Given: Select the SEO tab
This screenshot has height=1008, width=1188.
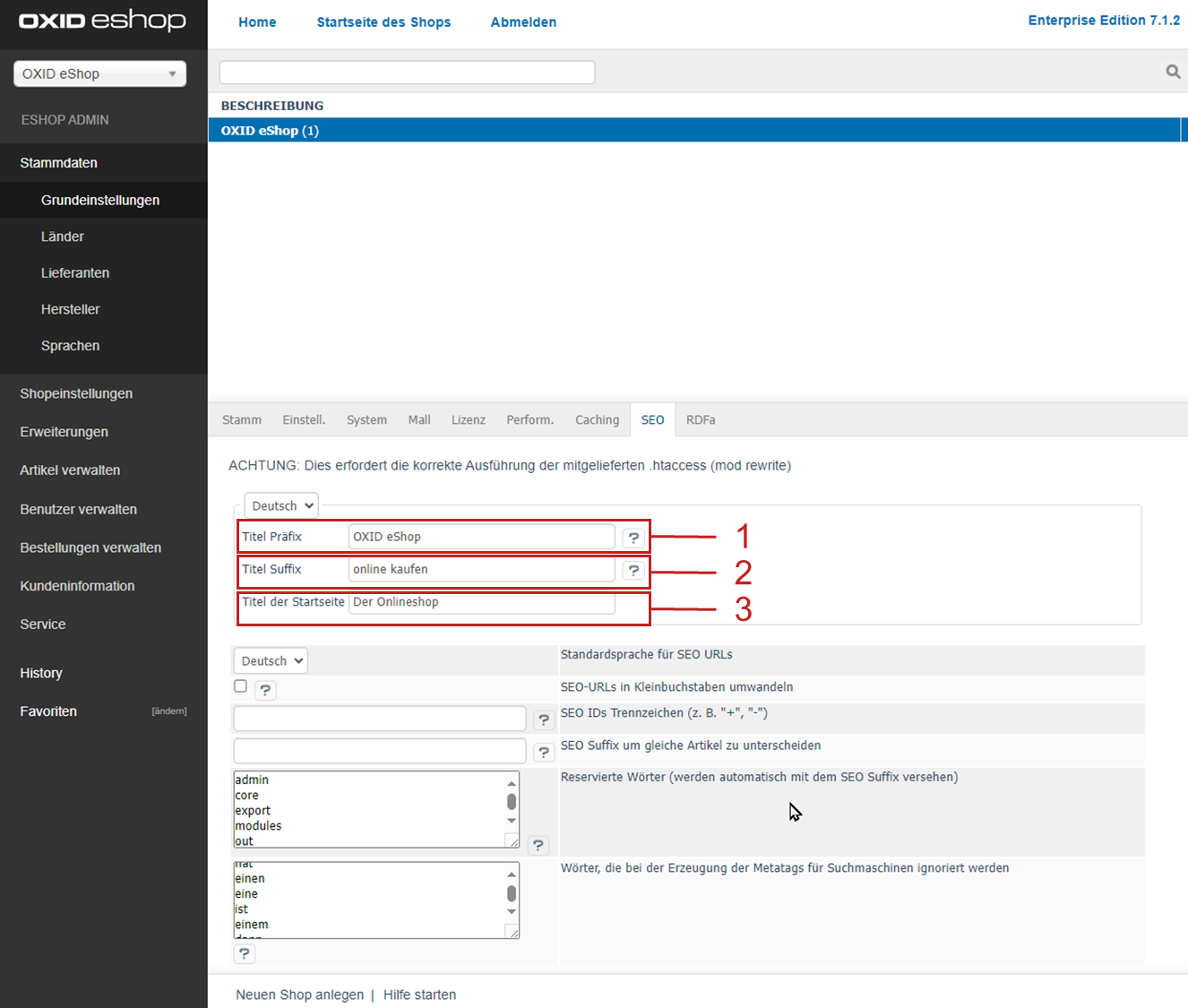Looking at the screenshot, I should pos(652,419).
